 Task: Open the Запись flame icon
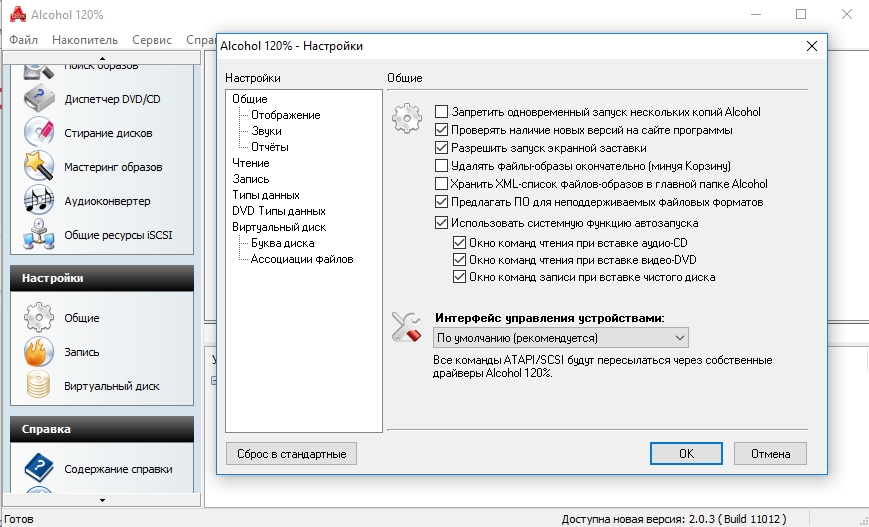tap(39, 352)
